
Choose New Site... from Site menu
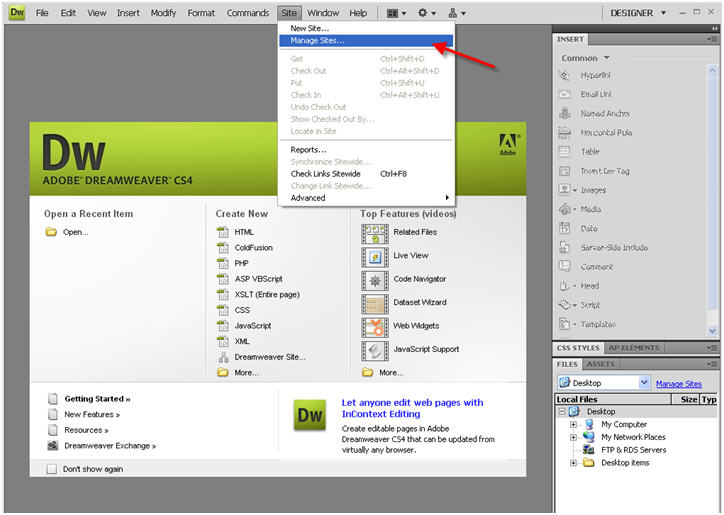pyautogui.click(x=366, y=28)
